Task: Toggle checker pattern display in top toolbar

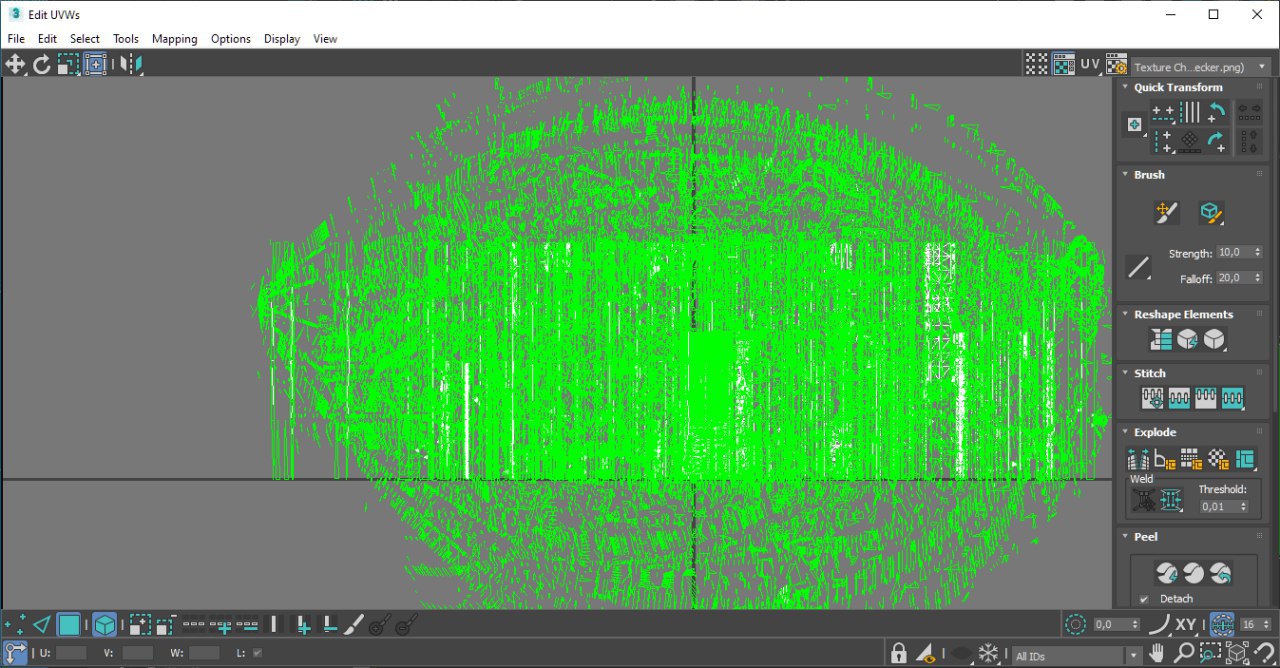Action: tap(1064, 64)
